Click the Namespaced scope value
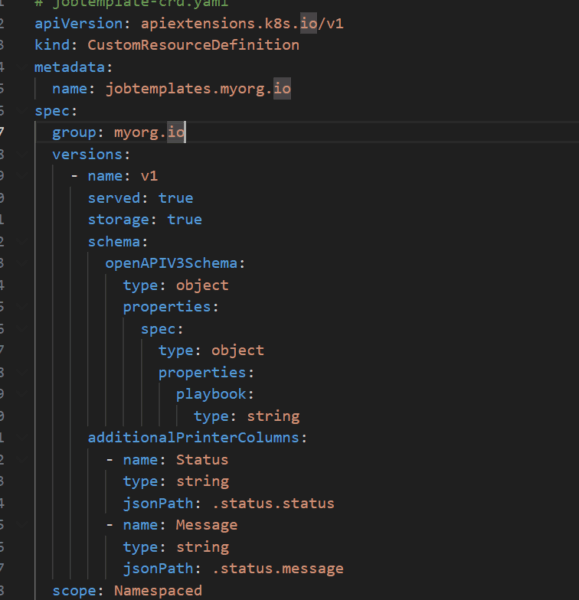The width and height of the screenshot is (579, 600). (158, 590)
